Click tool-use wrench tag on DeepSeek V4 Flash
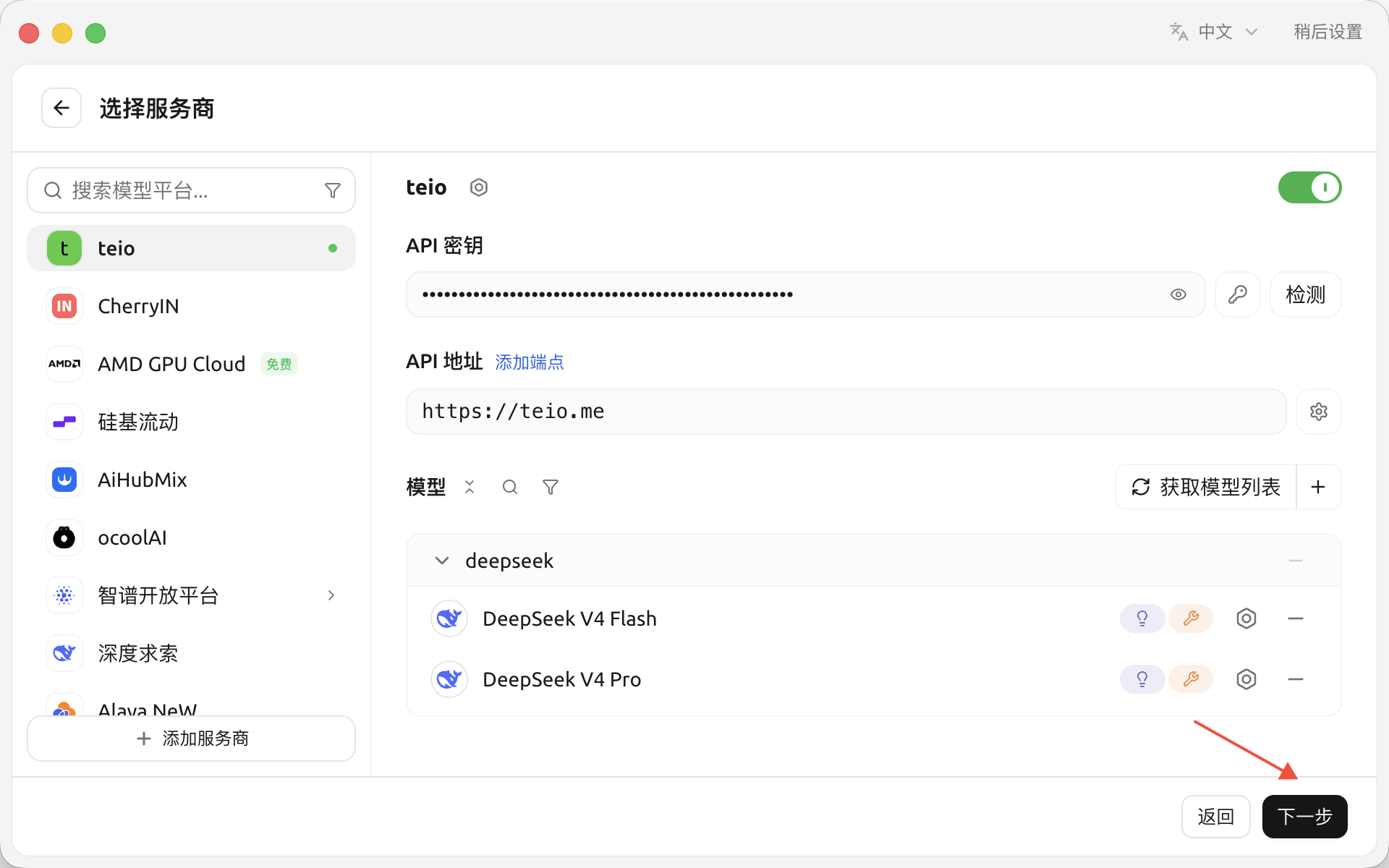This screenshot has height=868, width=1389. pos(1191,618)
